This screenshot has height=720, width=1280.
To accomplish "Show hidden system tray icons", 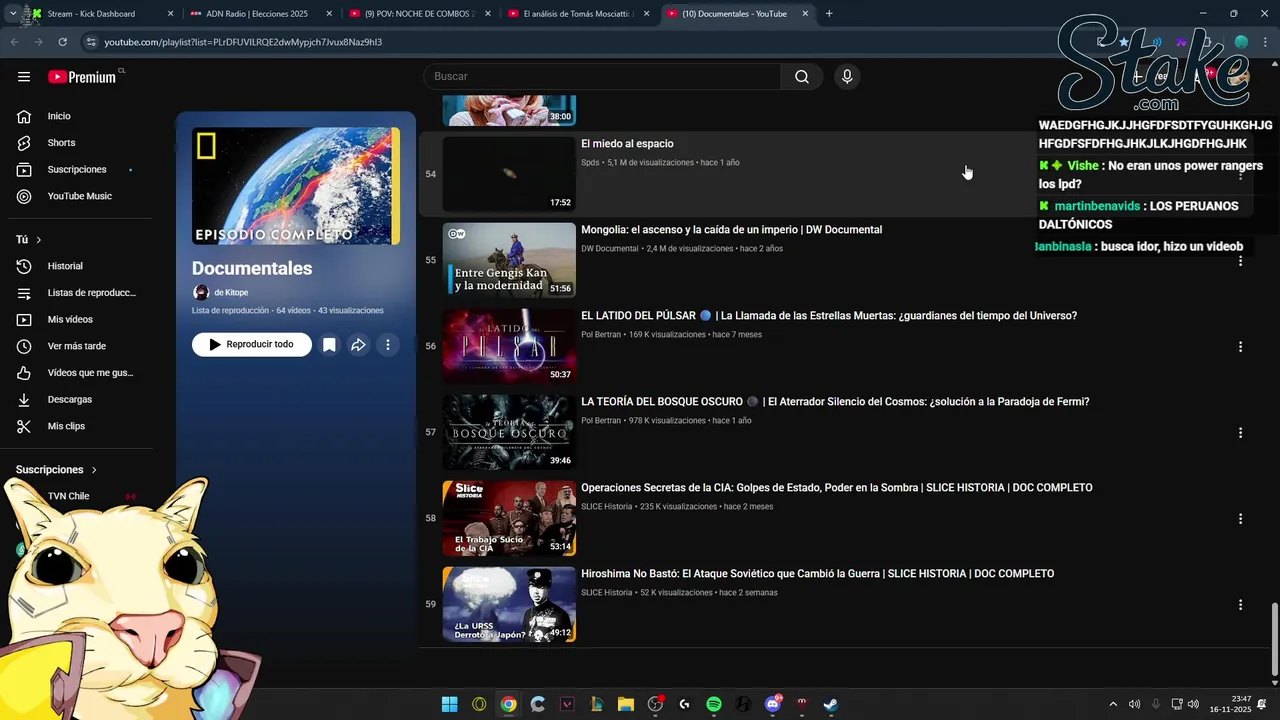I will click(1113, 704).
